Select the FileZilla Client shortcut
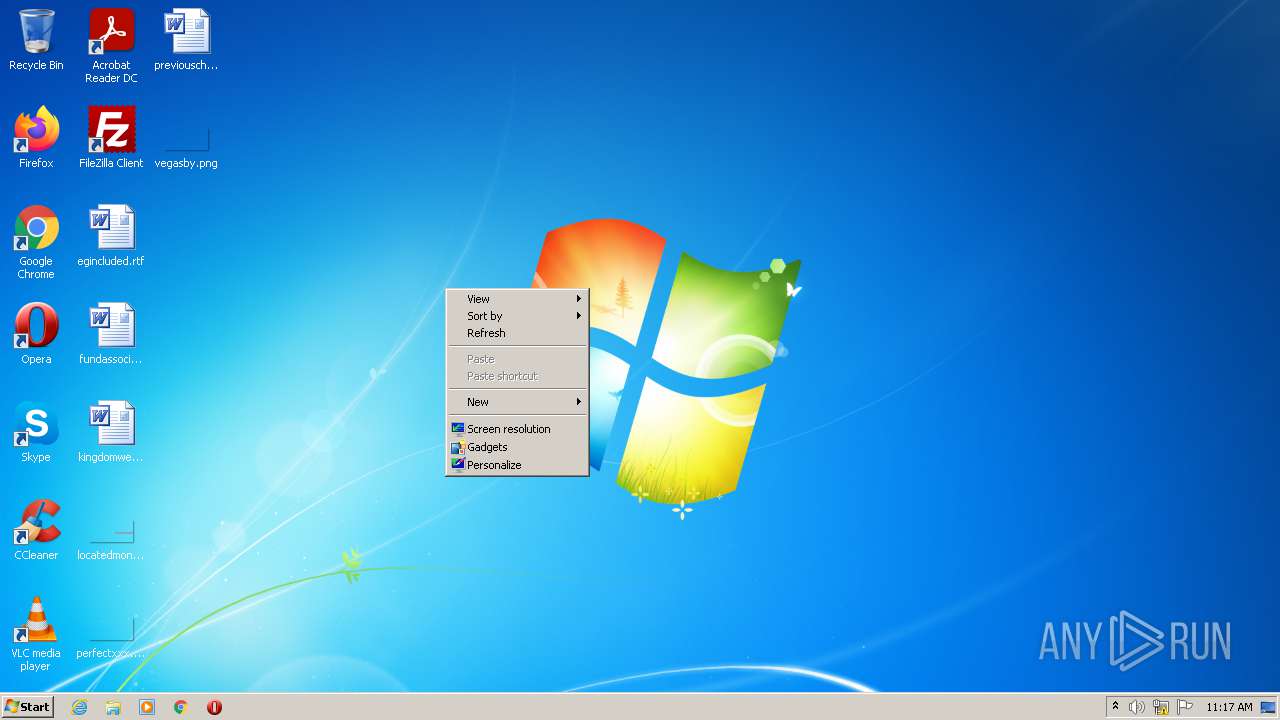 111,138
